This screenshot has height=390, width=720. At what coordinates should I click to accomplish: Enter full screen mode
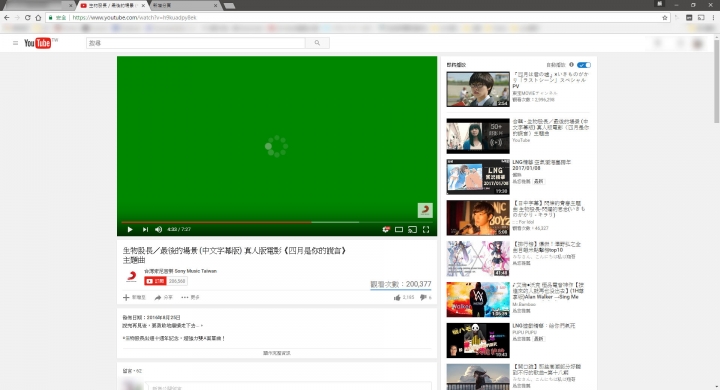[x=426, y=229]
